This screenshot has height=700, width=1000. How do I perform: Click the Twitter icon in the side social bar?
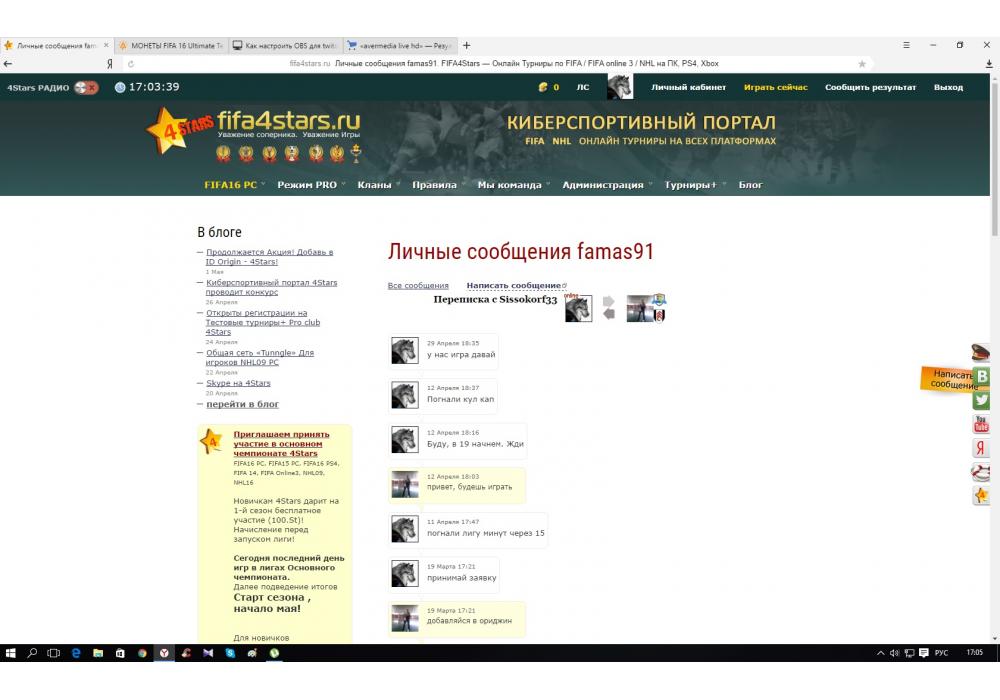pos(982,400)
